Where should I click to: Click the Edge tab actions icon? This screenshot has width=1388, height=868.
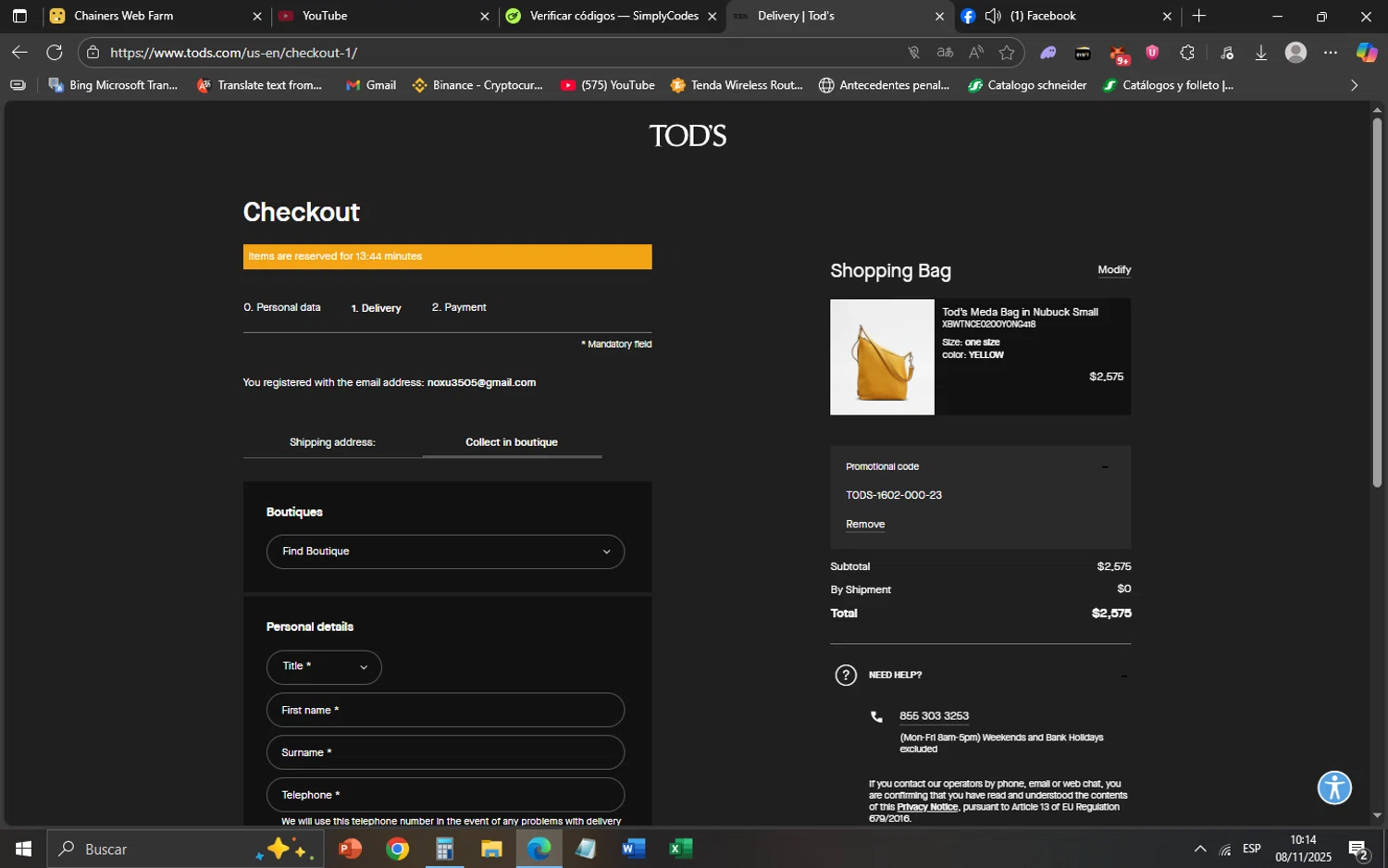tap(19, 16)
